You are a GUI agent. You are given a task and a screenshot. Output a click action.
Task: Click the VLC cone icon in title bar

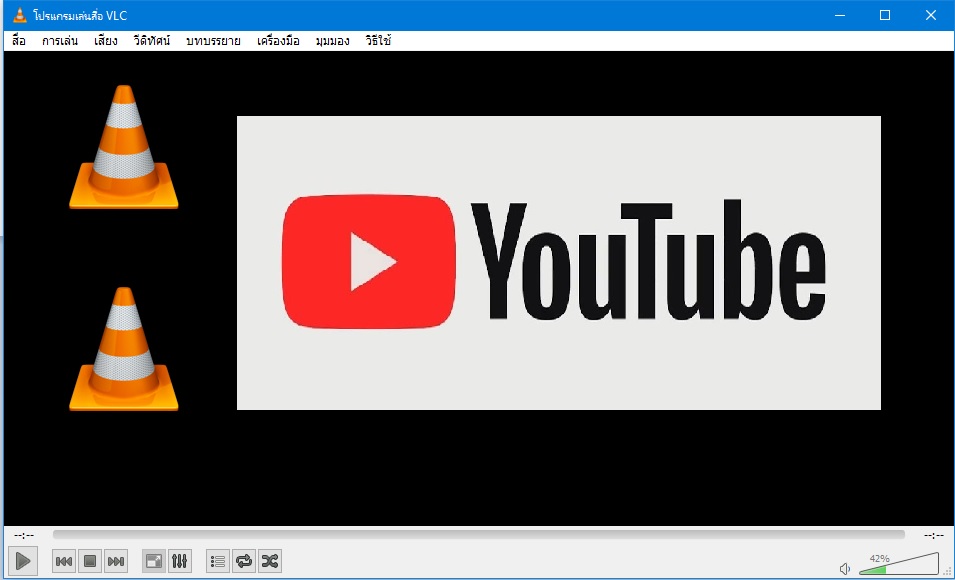click(x=19, y=15)
